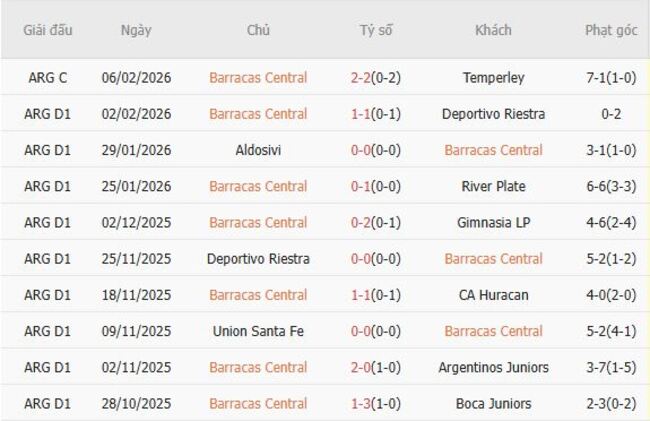
Task: Click the Gimnasia LP team name
Action: (x=493, y=222)
